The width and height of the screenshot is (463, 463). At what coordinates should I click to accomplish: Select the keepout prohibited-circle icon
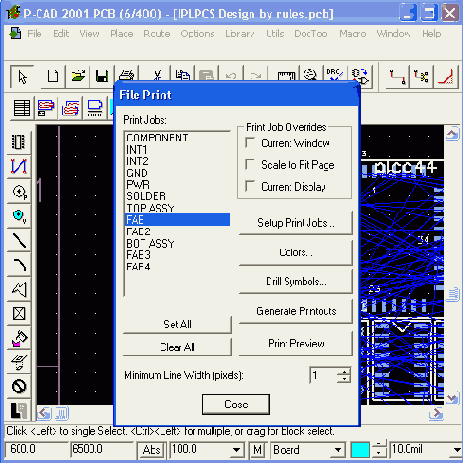point(19,386)
